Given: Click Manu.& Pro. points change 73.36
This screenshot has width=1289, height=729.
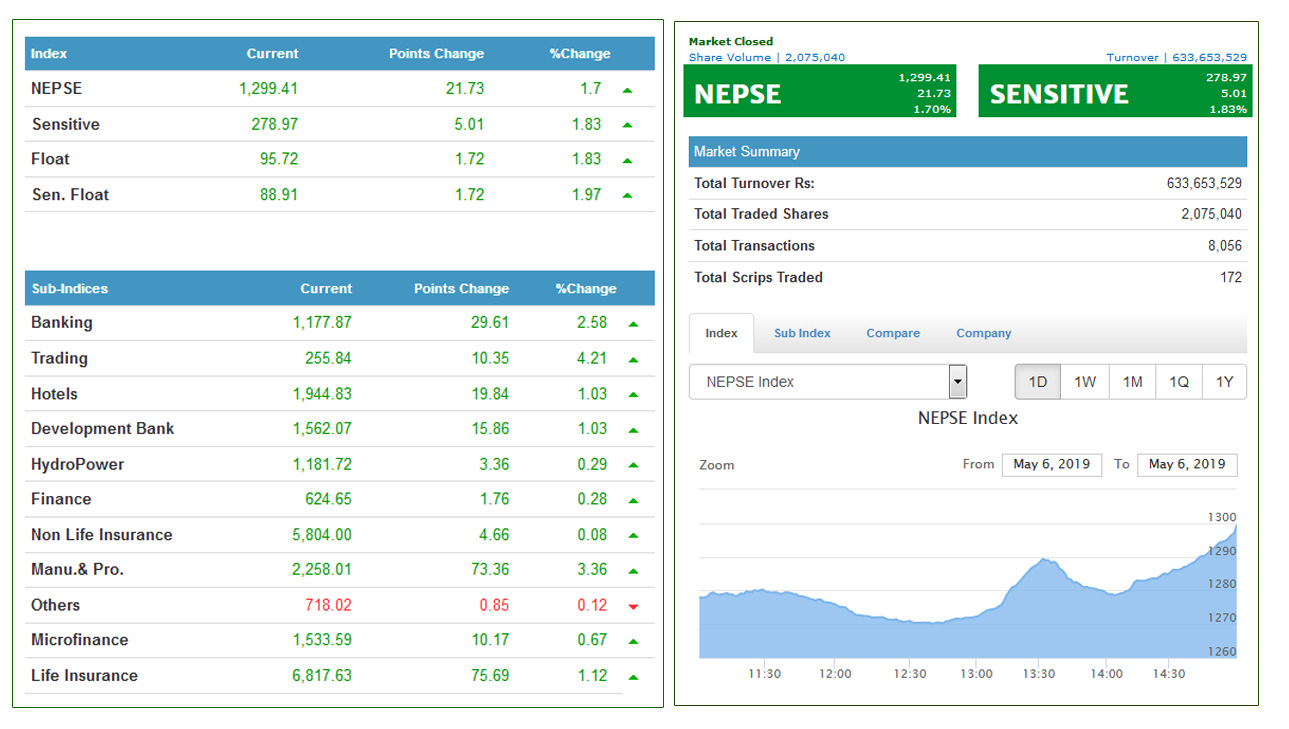Looking at the screenshot, I should (490, 569).
